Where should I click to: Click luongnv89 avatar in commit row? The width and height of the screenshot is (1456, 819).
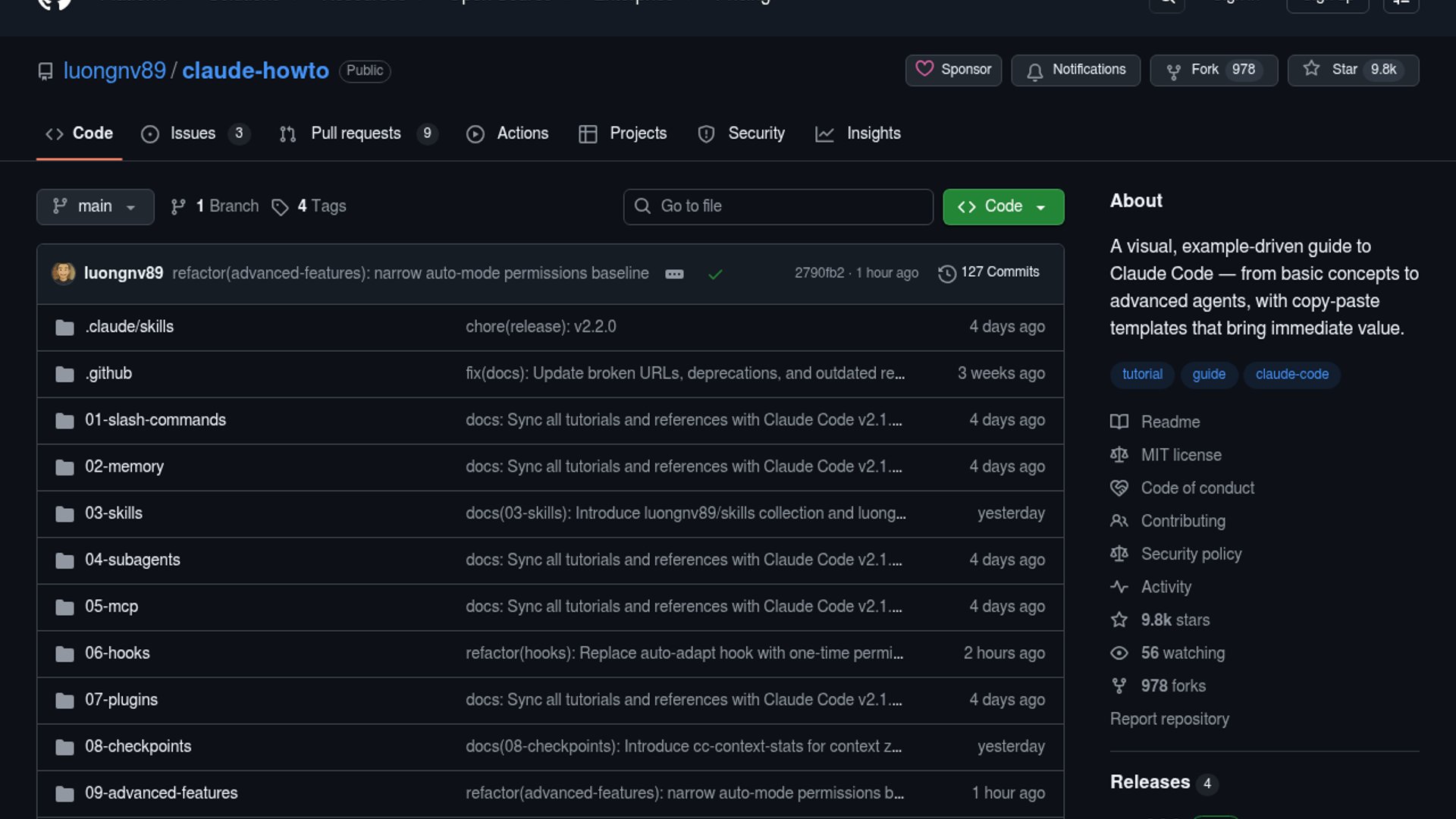tap(64, 273)
